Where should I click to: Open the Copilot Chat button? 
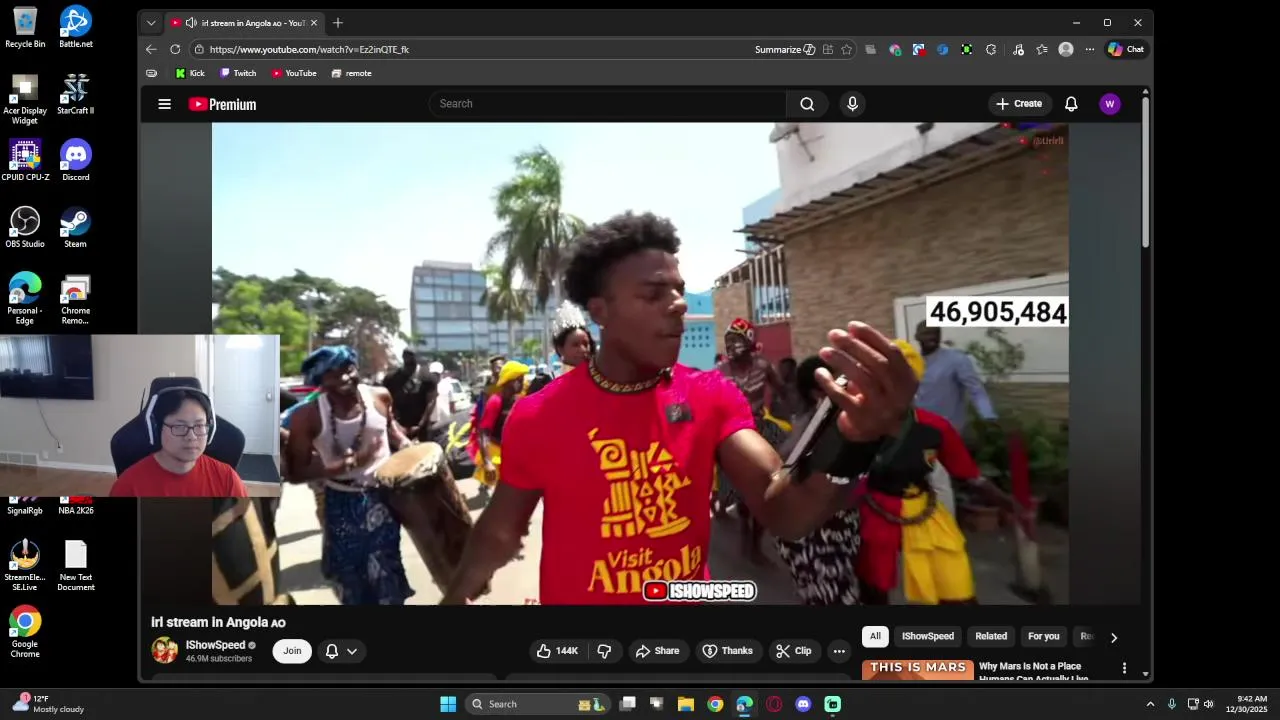(1127, 49)
